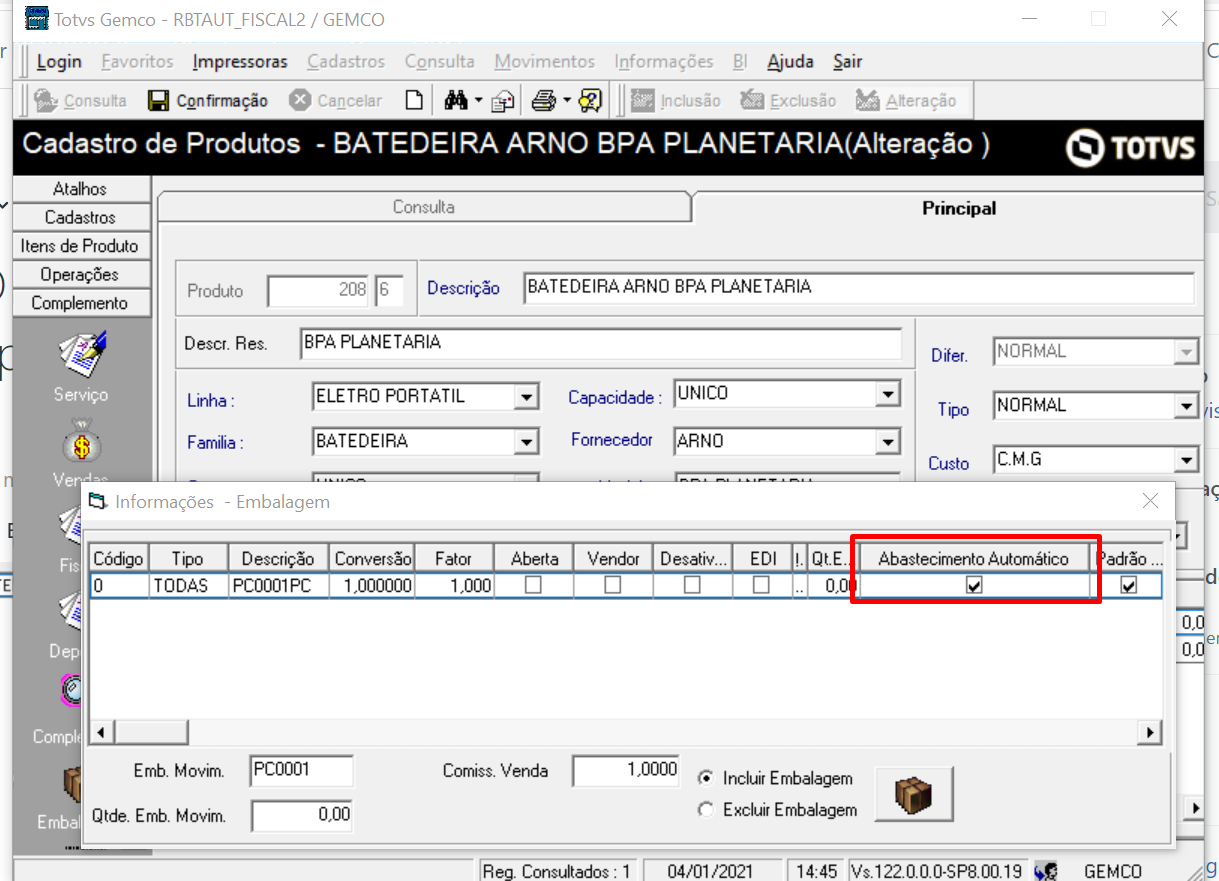Toggle the Aberta checkbox in row 0
Viewport: 1219px width, 881px height.
tap(533, 586)
